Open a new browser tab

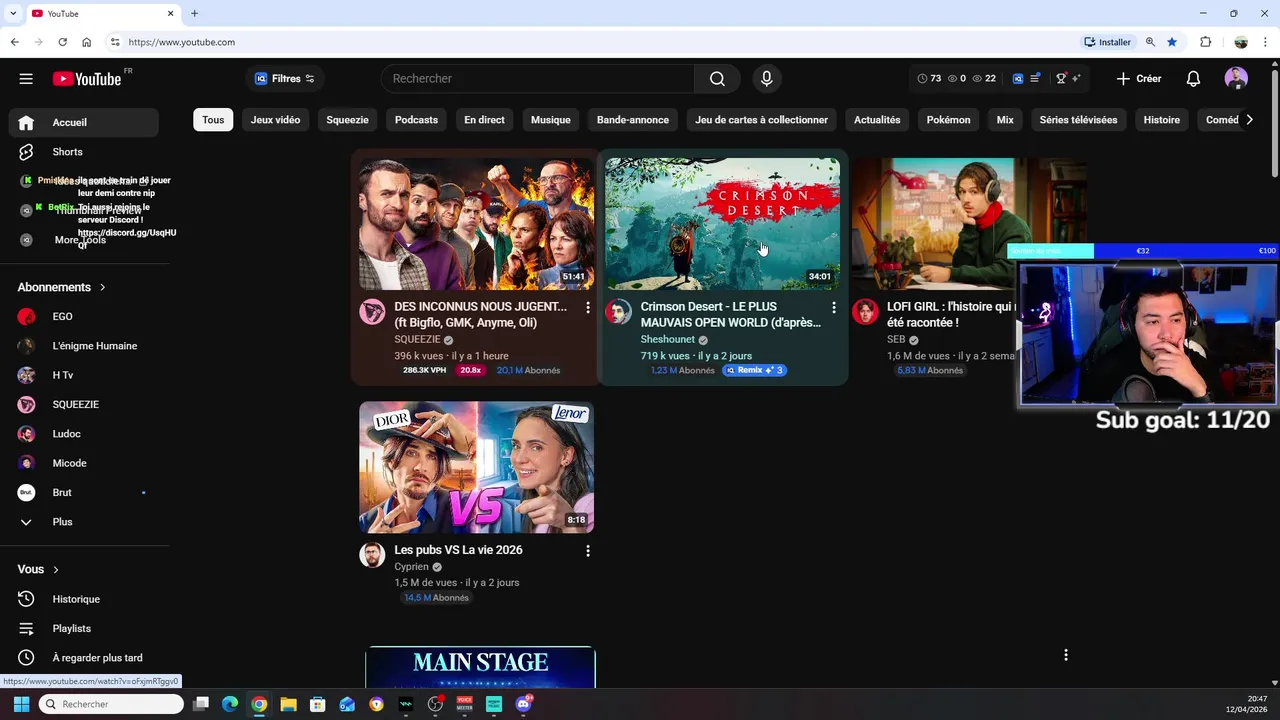pos(194,13)
